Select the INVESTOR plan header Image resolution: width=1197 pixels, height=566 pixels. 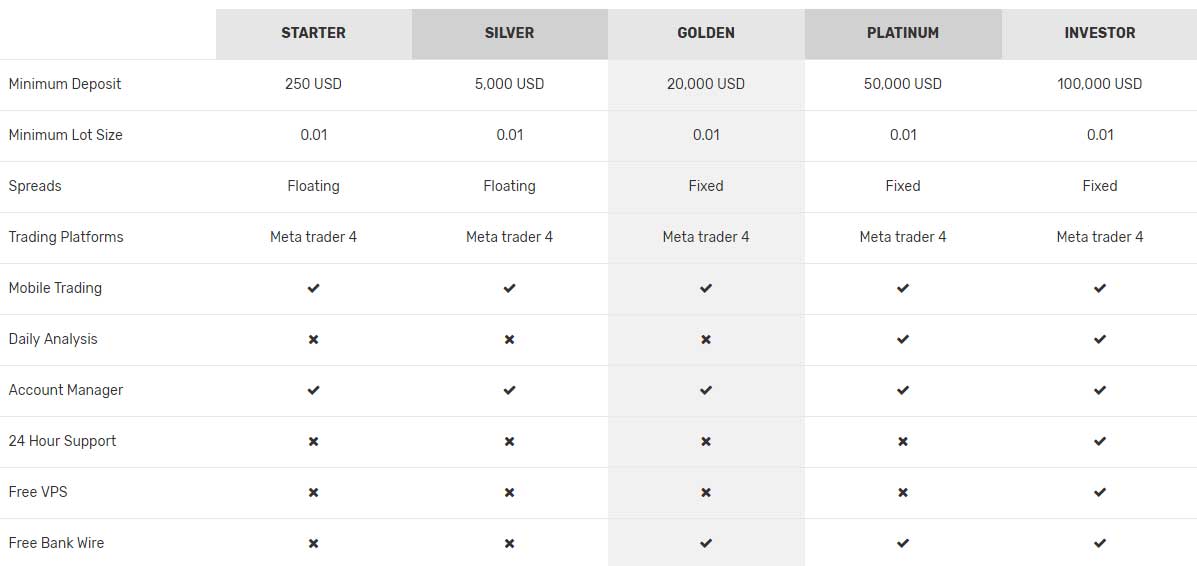point(1100,33)
